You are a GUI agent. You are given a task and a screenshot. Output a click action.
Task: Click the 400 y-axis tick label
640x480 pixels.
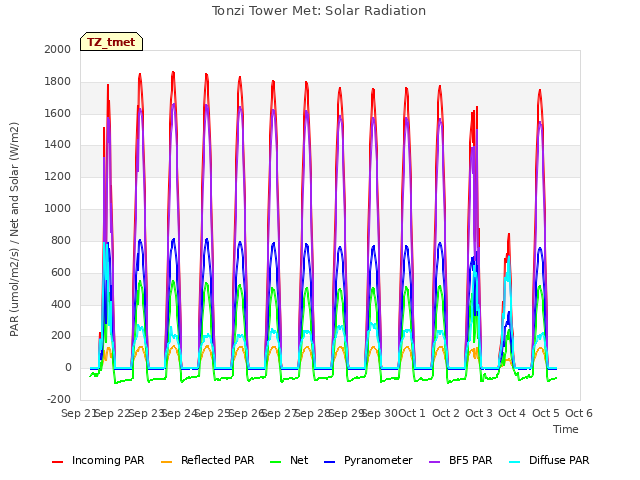click(61, 304)
